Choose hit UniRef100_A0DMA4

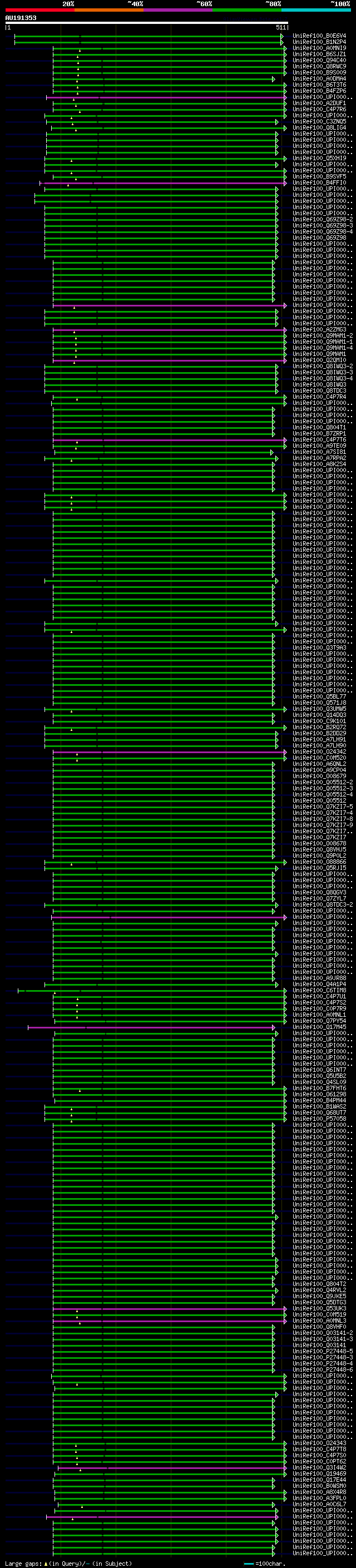tap(319, 78)
